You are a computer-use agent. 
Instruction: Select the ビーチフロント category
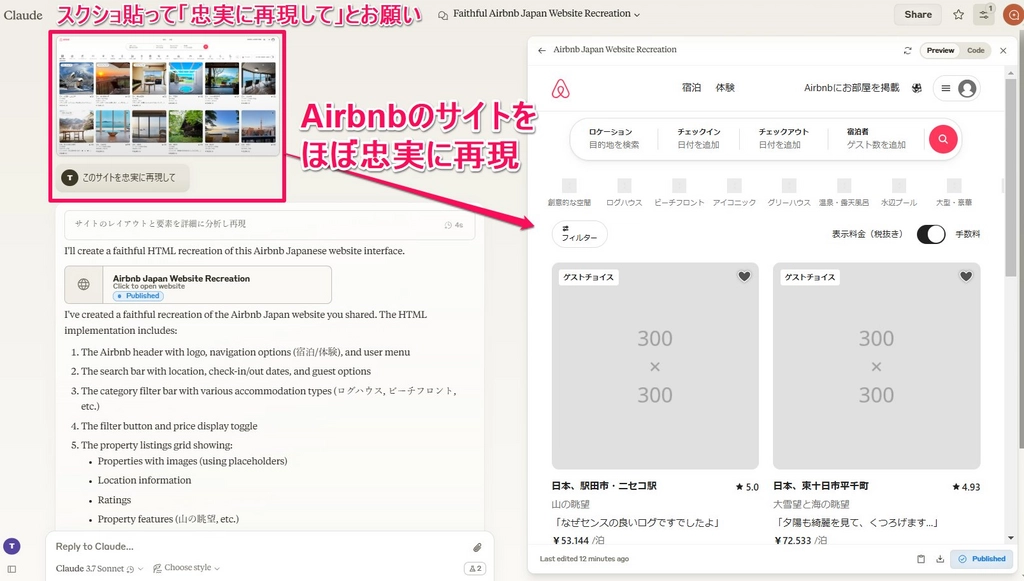click(x=679, y=193)
